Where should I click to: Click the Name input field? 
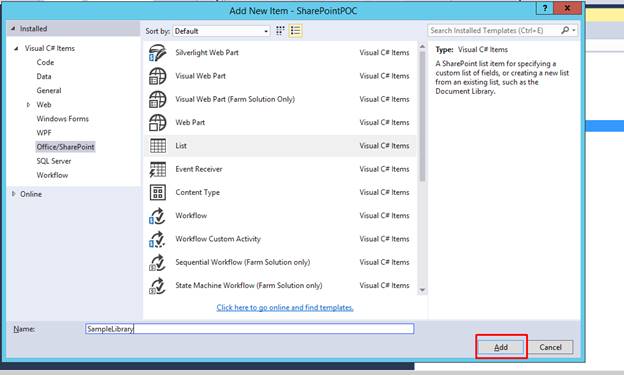point(250,329)
